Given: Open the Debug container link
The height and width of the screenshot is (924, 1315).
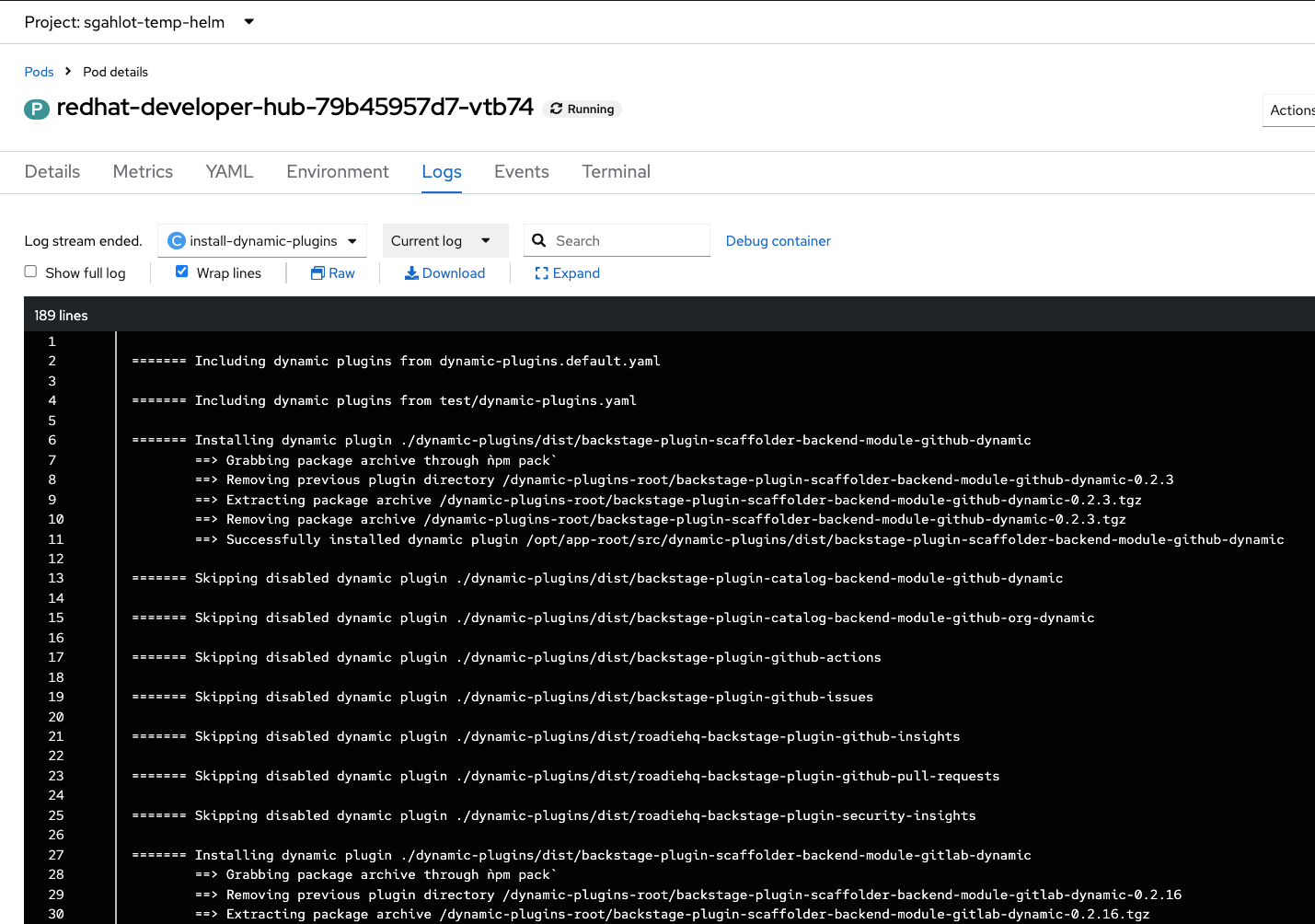Looking at the screenshot, I should [779, 241].
